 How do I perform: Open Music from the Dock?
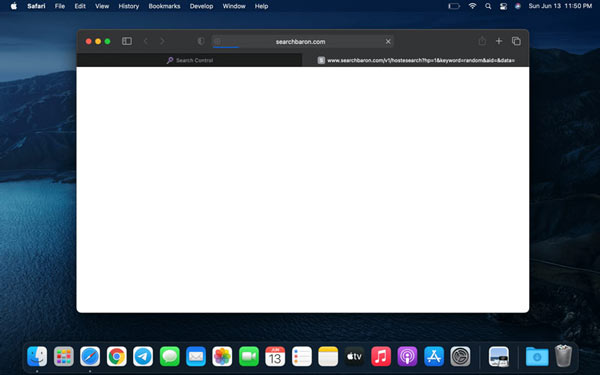[x=381, y=356]
